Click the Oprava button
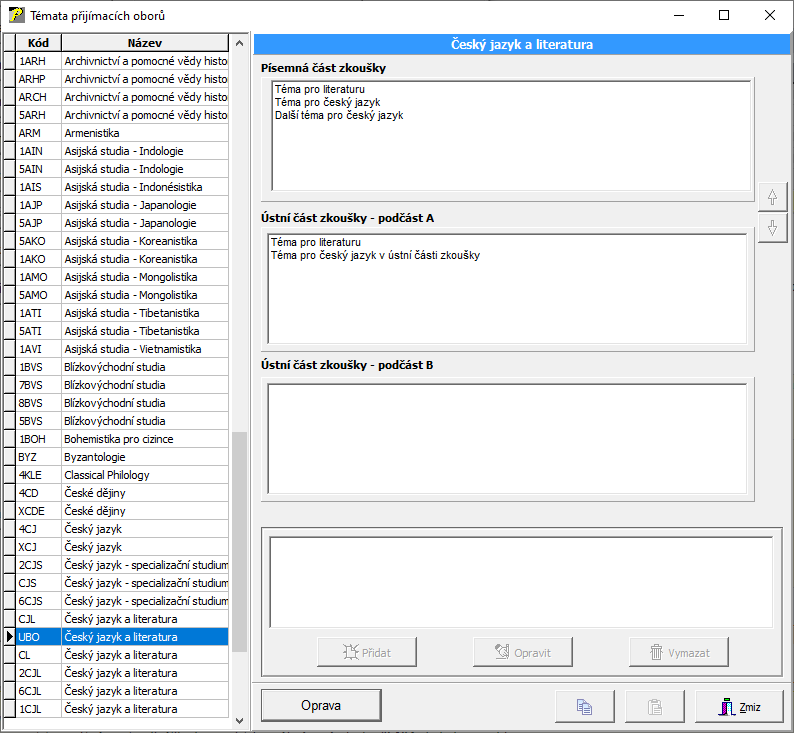The image size is (794, 733). pyautogui.click(x=321, y=705)
